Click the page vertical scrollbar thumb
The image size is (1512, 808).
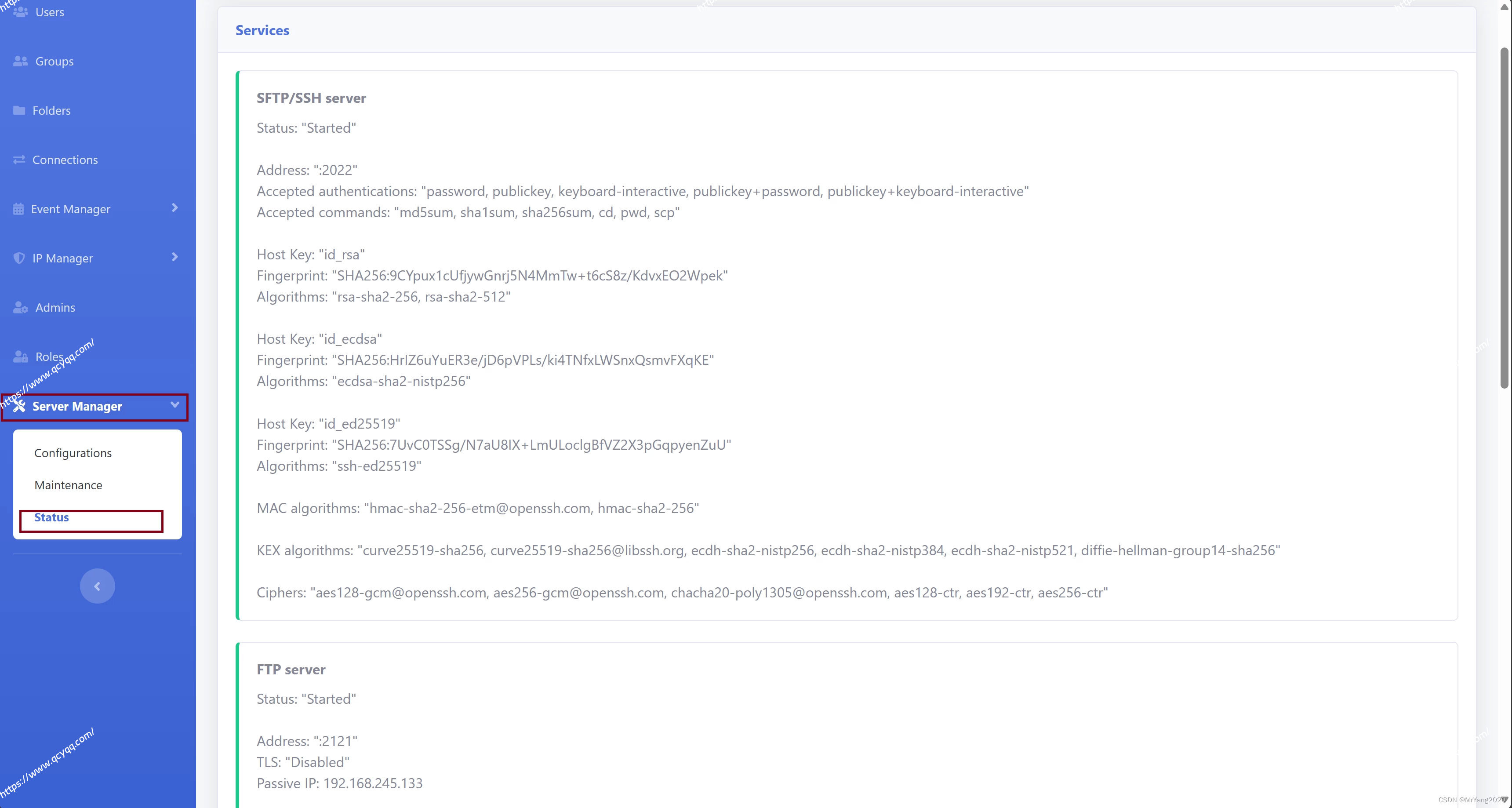[x=1504, y=217]
